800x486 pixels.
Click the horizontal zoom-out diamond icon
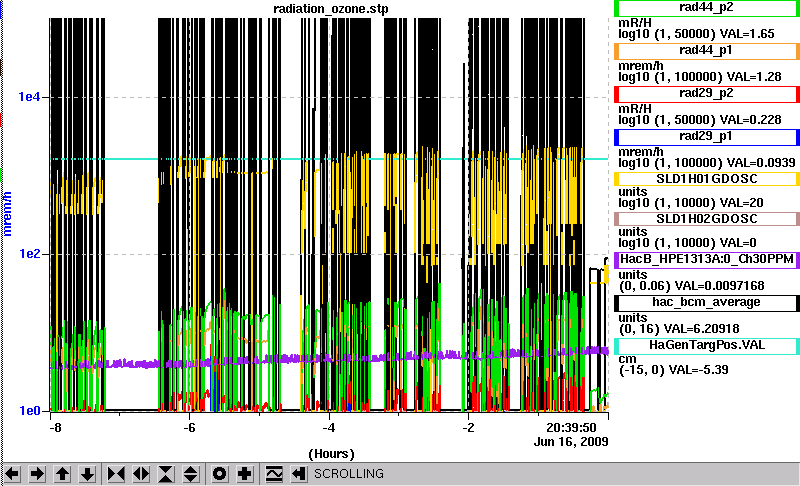[x=141, y=474]
